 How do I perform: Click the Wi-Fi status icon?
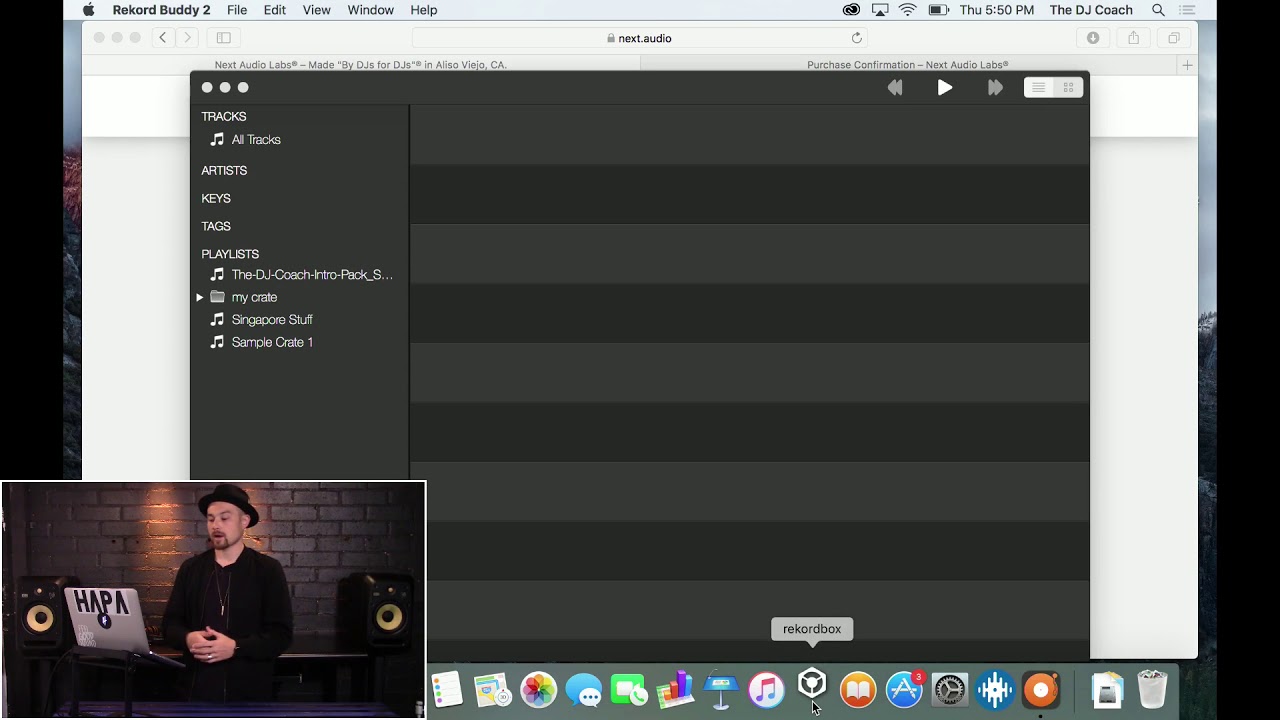[x=908, y=10]
